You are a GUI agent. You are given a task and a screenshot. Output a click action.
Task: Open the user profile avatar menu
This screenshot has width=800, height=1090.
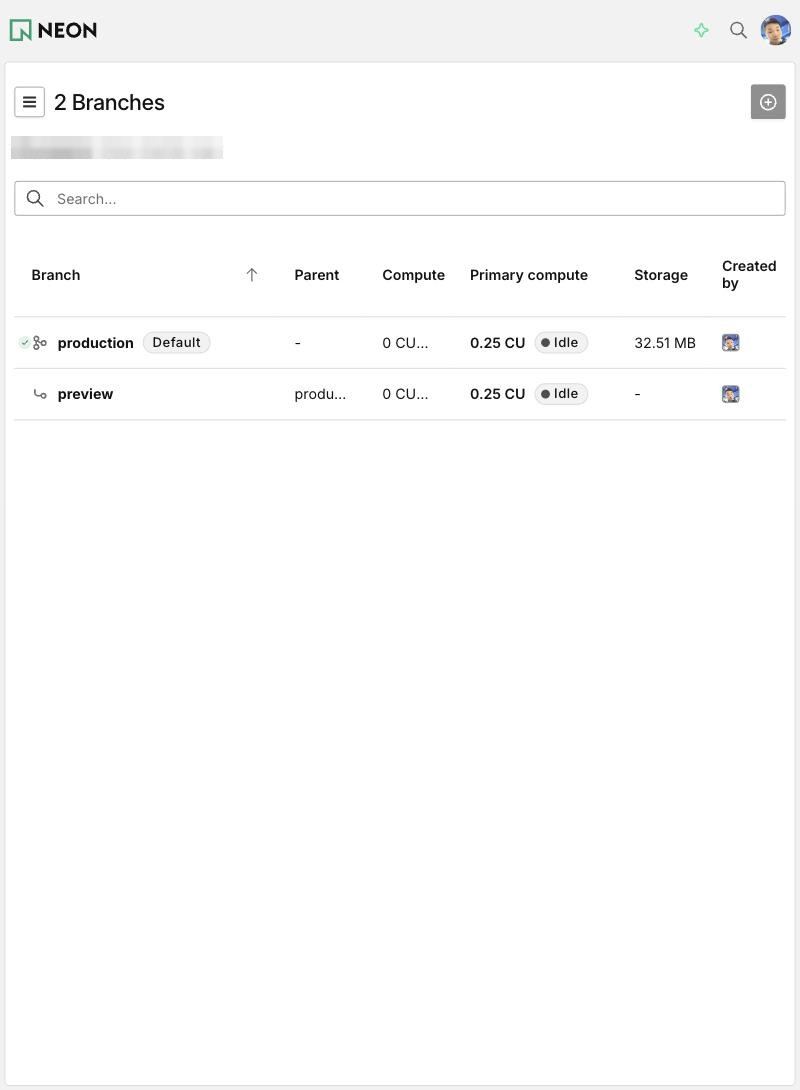click(x=776, y=30)
